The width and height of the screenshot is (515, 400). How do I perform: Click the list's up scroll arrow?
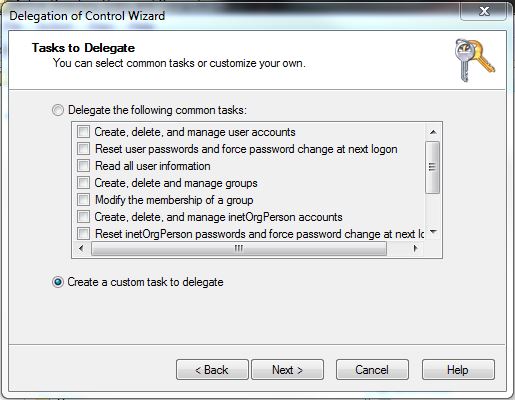[433, 132]
